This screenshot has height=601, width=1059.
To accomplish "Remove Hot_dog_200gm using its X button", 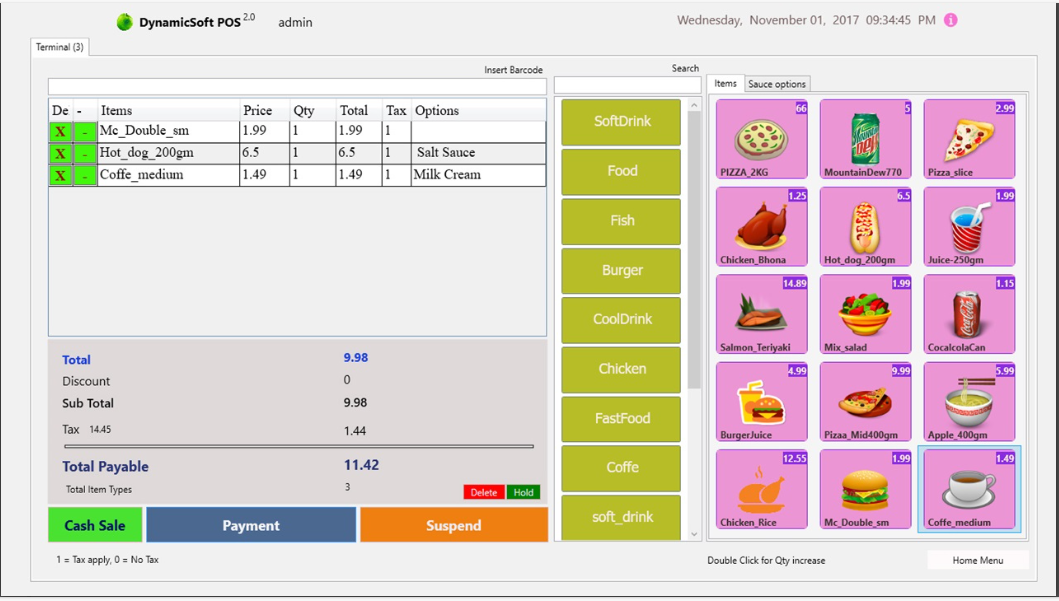I will click(x=61, y=152).
